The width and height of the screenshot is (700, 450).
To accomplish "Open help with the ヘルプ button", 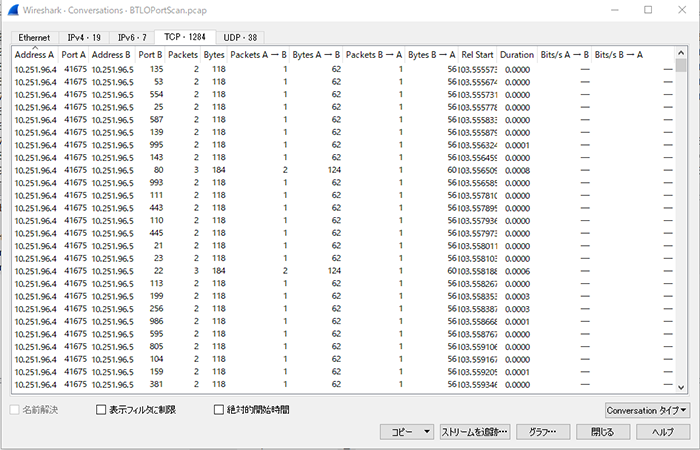I will pyautogui.click(x=662, y=432).
